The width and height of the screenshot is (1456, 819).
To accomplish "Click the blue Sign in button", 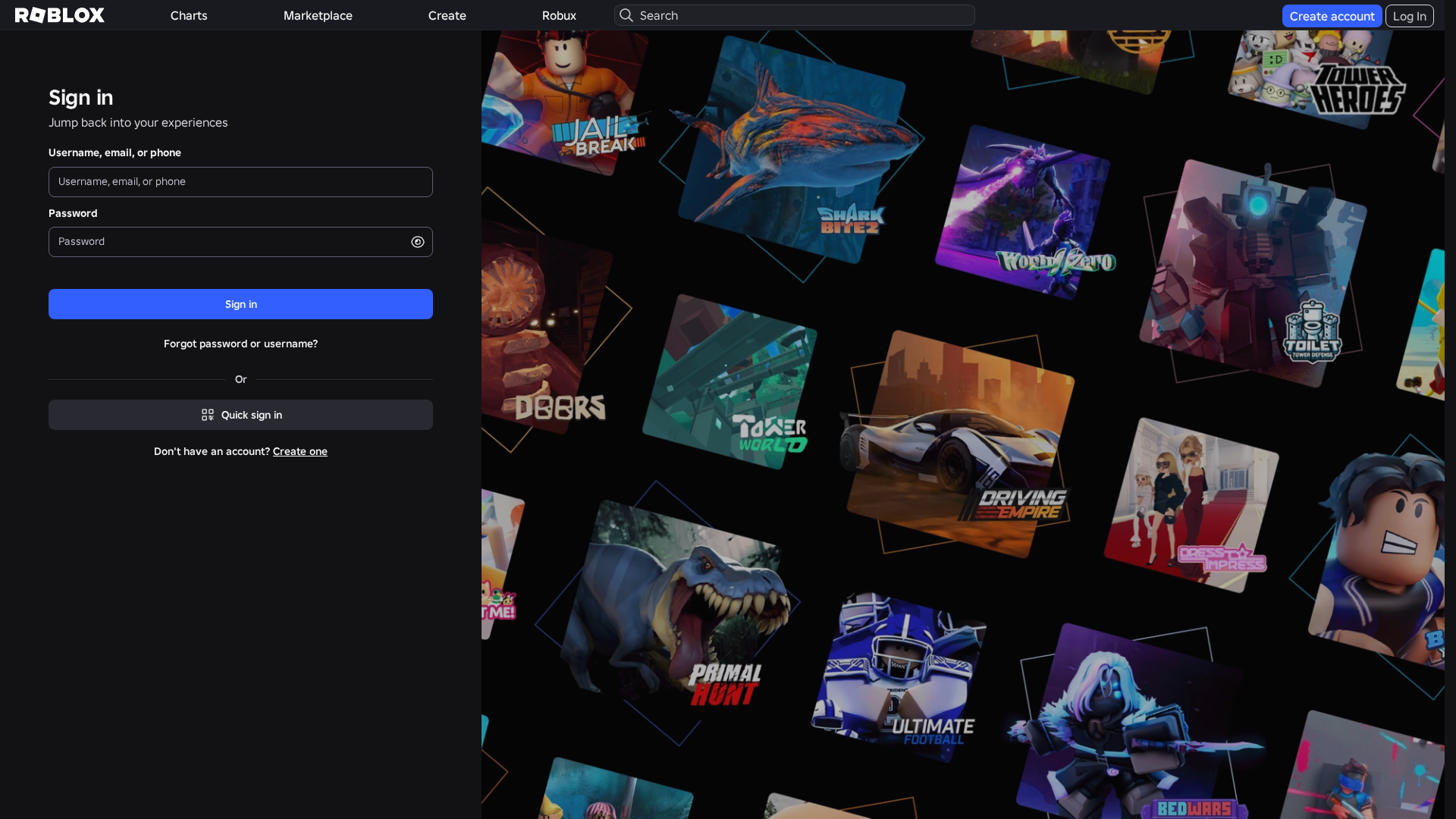I will pyautogui.click(x=240, y=304).
